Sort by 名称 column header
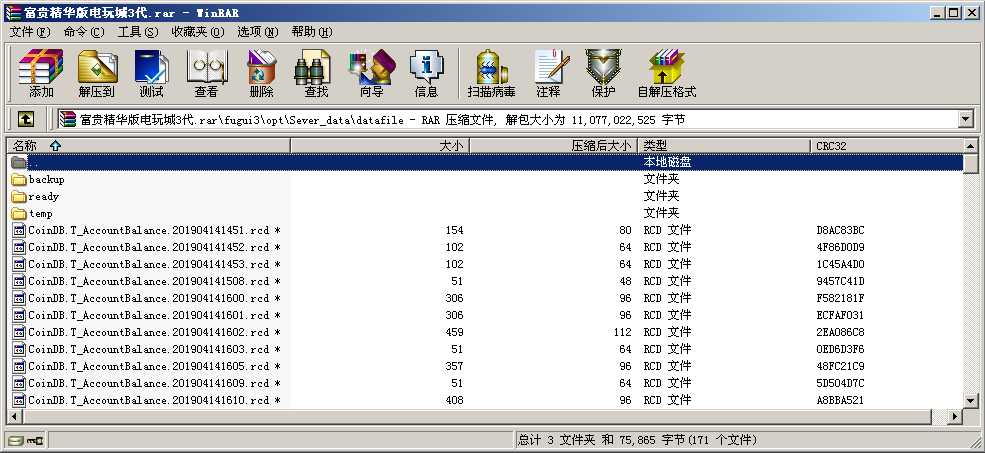The width and height of the screenshot is (985, 453). pyautogui.click(x=149, y=146)
